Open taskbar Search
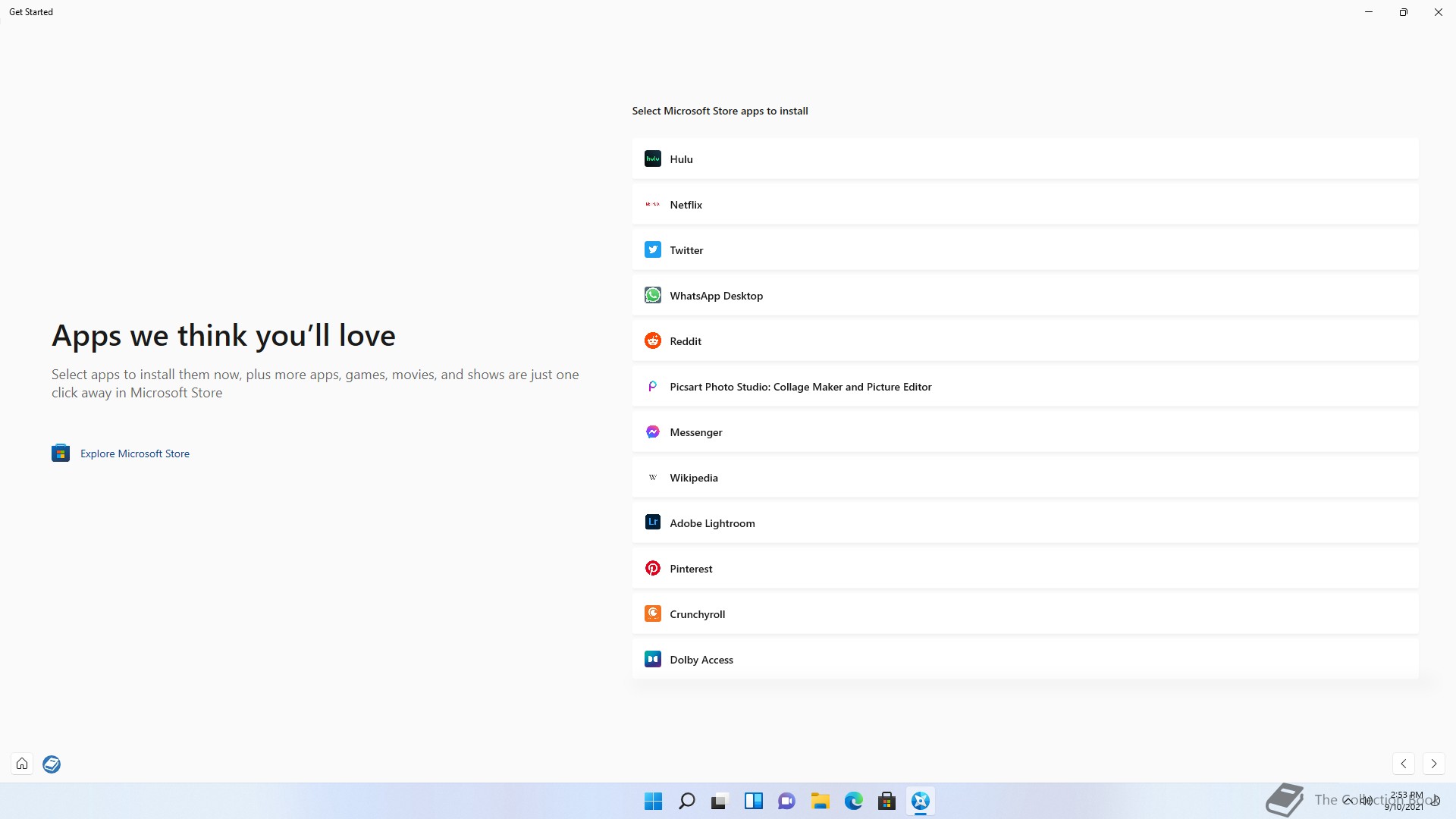This screenshot has width=1456, height=819. (x=686, y=801)
